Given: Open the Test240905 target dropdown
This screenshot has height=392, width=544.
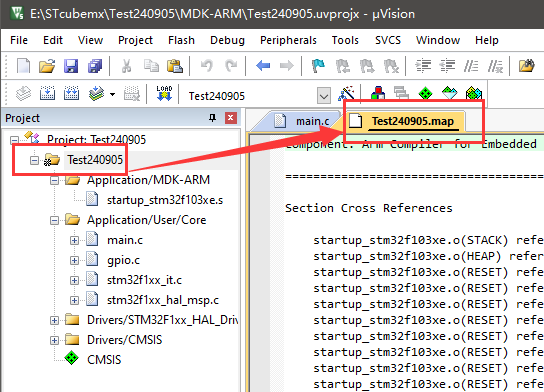Looking at the screenshot, I should [324, 96].
